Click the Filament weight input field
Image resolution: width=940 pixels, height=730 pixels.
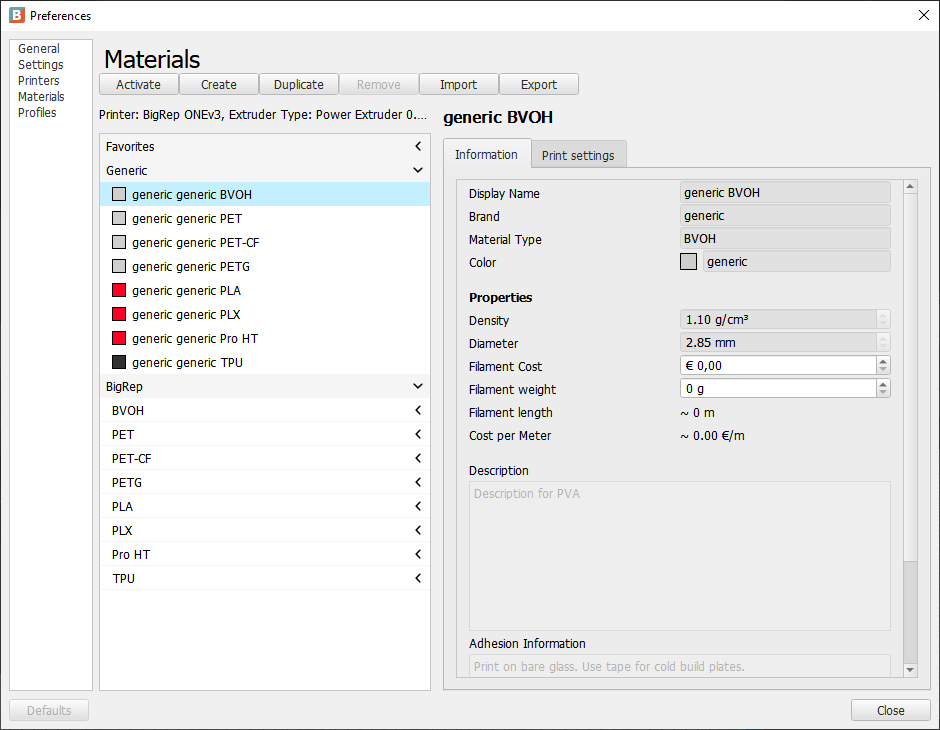click(778, 388)
